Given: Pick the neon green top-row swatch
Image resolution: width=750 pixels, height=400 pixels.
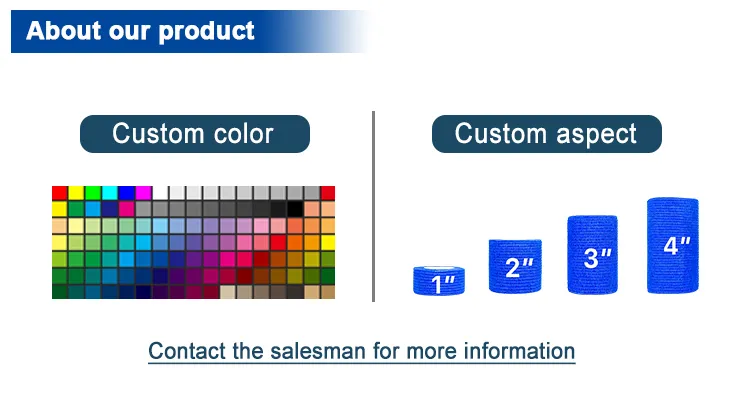Looking at the screenshot, I should (93, 193).
